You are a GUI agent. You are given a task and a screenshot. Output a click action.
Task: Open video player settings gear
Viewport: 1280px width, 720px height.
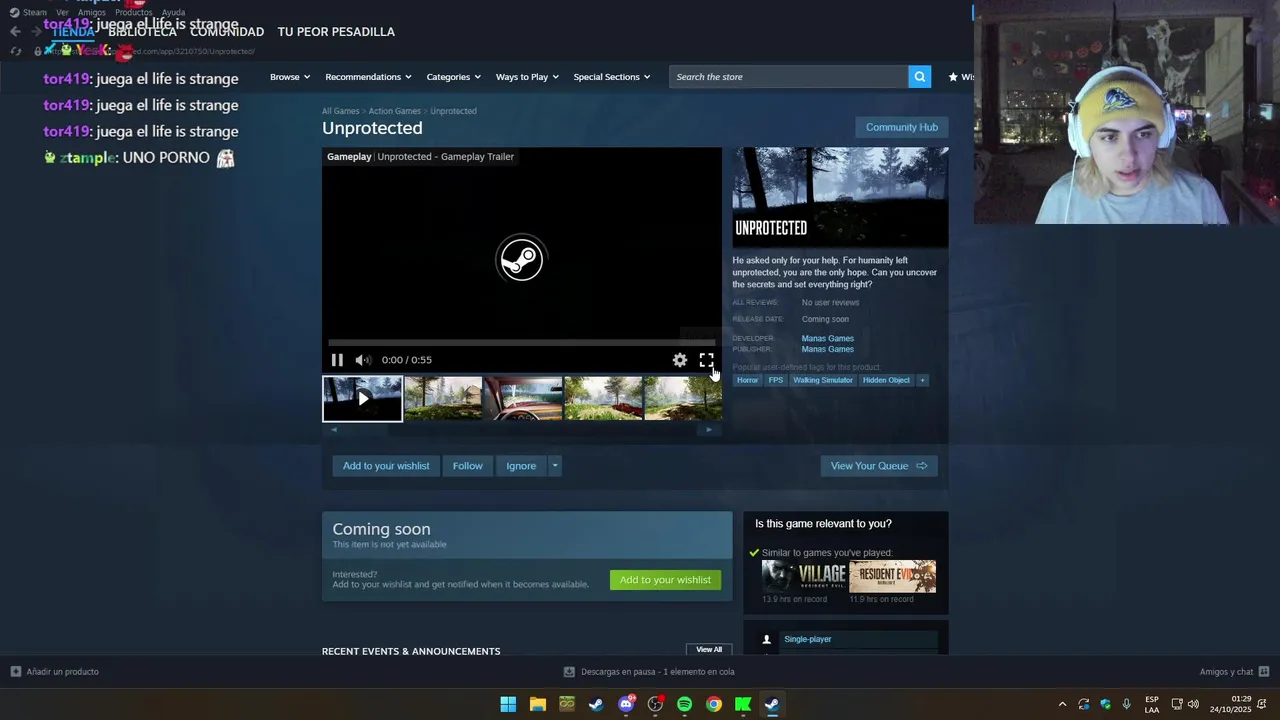coord(680,360)
